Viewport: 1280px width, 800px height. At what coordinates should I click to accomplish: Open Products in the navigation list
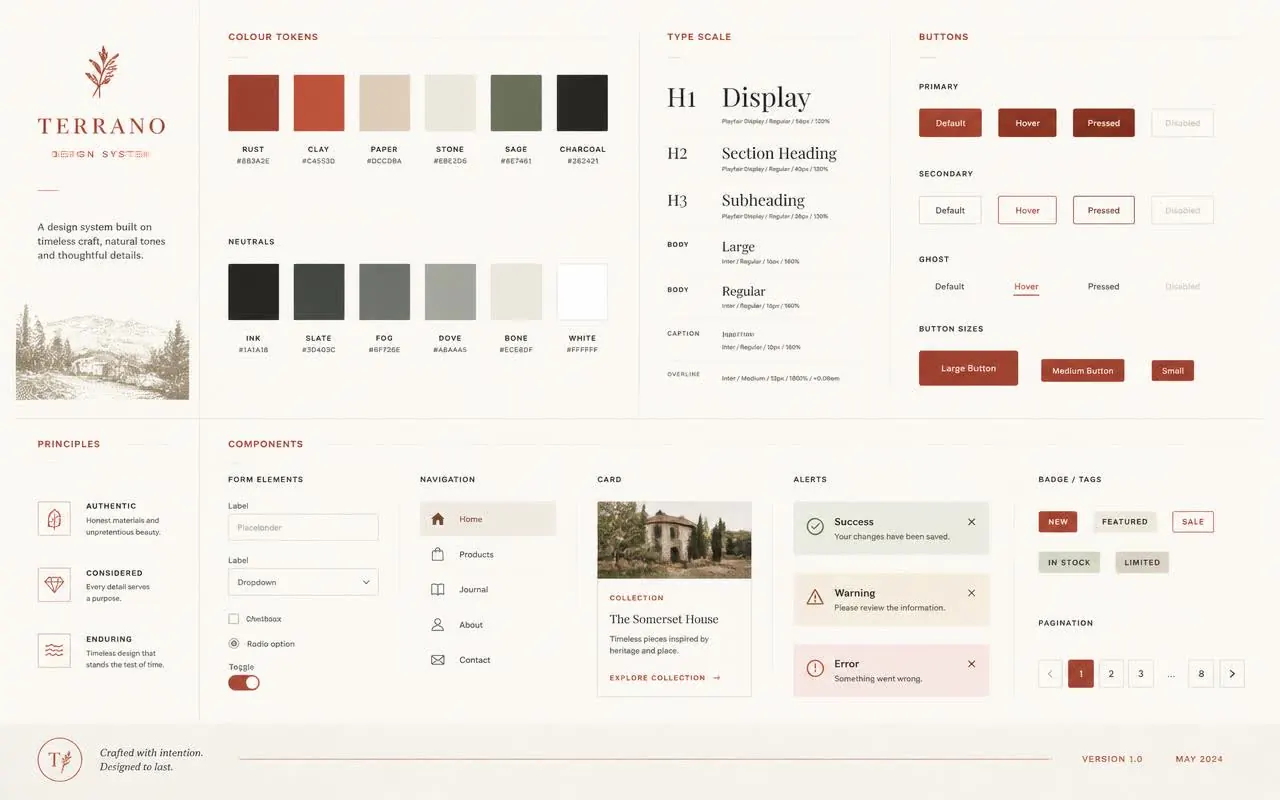[488, 554]
